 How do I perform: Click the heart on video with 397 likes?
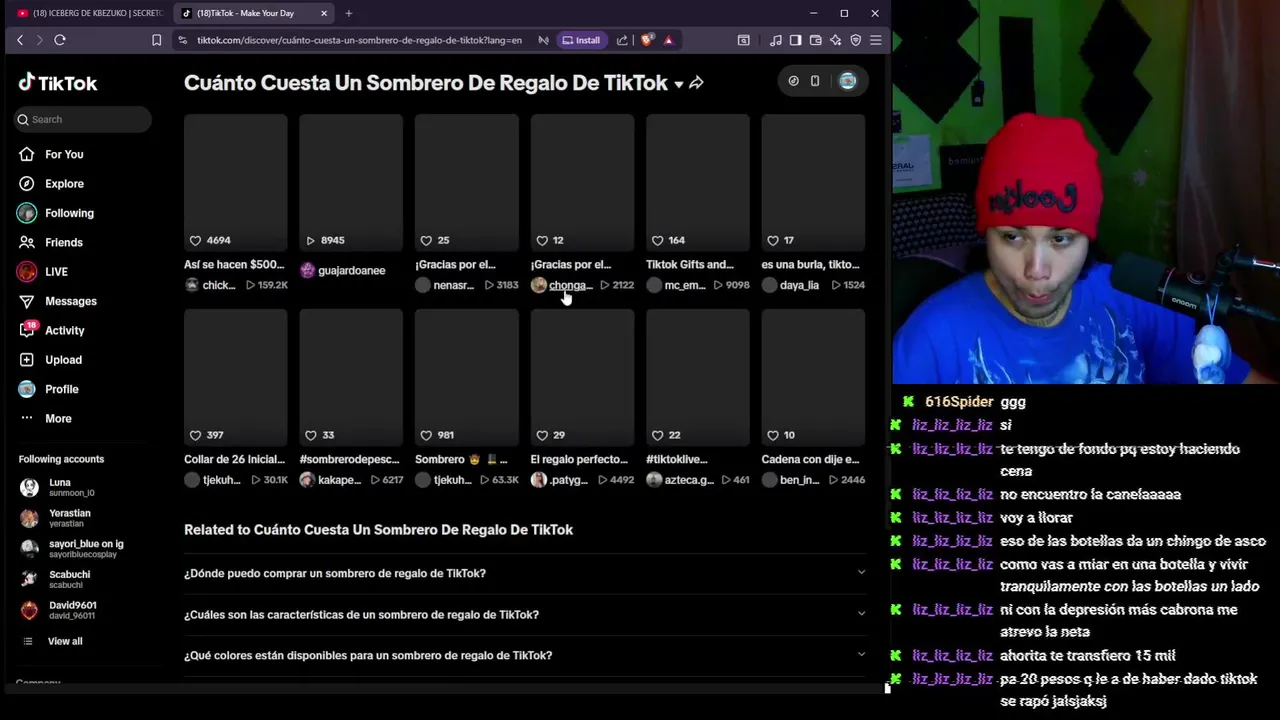(195, 435)
